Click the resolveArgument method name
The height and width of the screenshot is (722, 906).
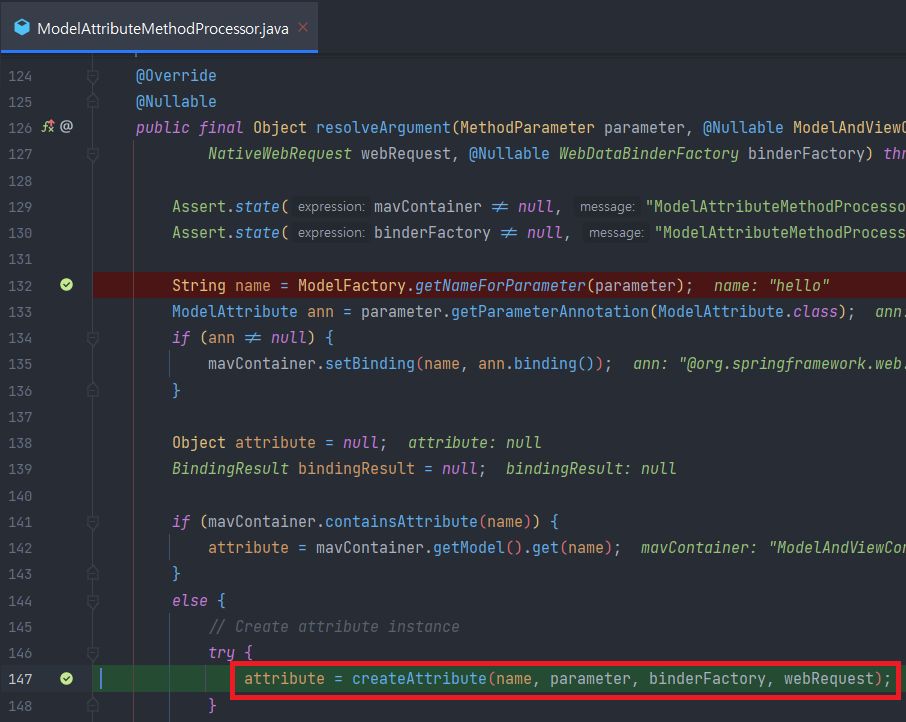click(383, 128)
